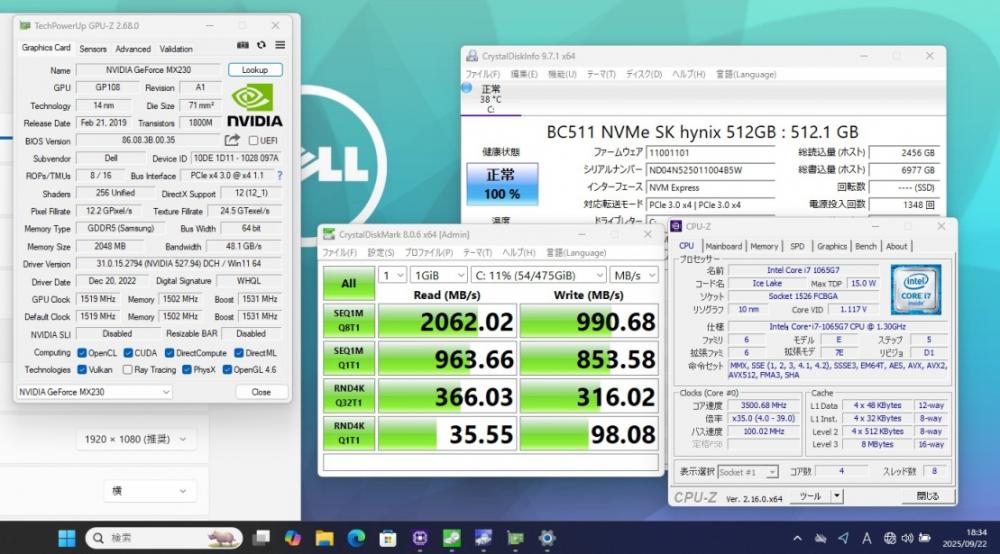Open Microsoft Edge from the taskbar
This screenshot has width=1000, height=554.
[x=356, y=538]
